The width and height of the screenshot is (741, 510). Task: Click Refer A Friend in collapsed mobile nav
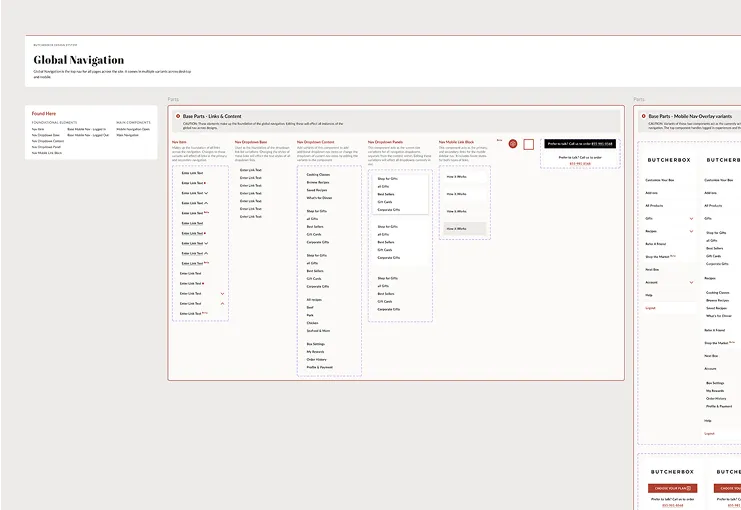tap(655, 244)
